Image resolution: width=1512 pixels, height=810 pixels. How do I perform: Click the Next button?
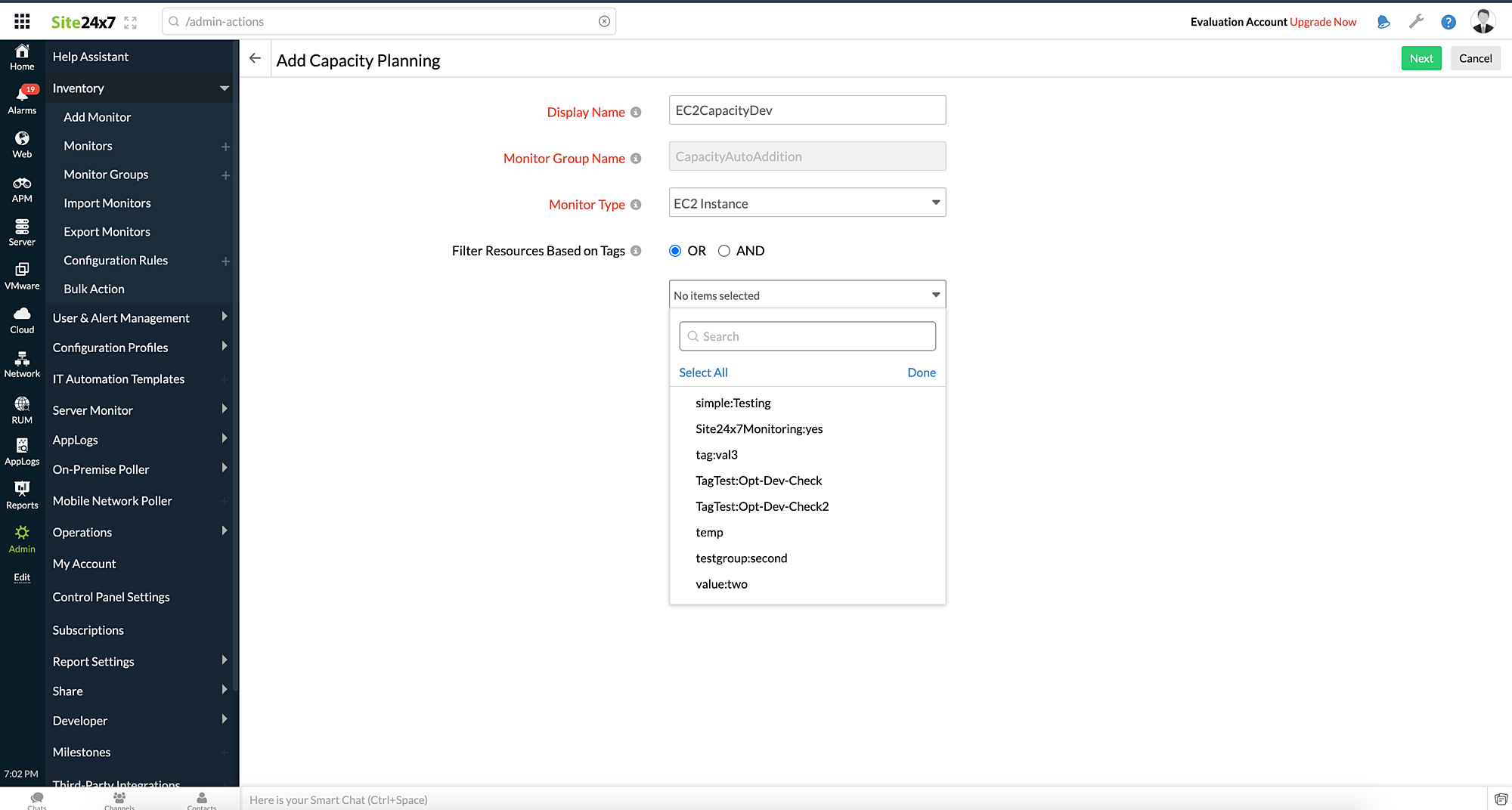(1421, 57)
